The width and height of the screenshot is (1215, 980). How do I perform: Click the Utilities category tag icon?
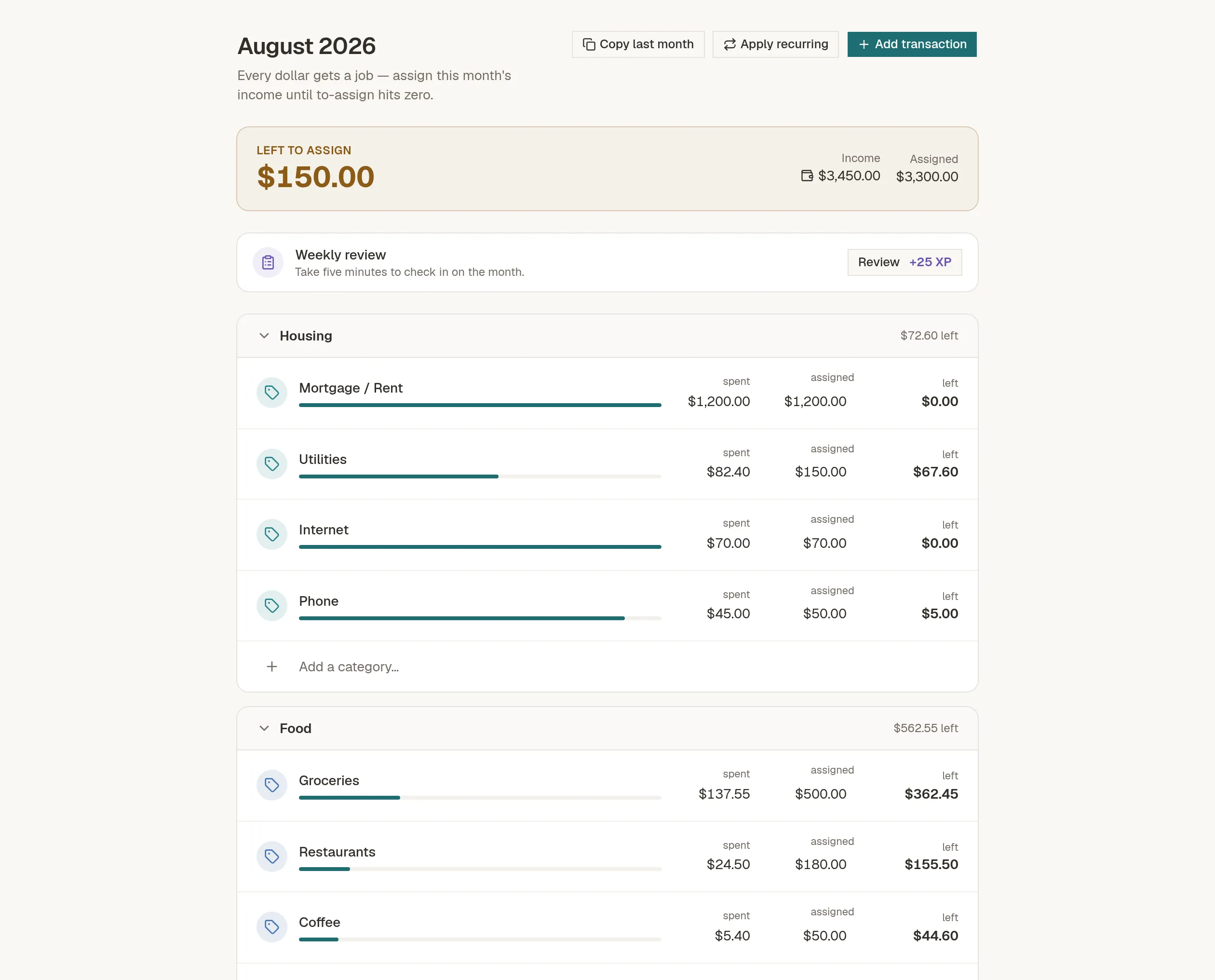(271, 463)
